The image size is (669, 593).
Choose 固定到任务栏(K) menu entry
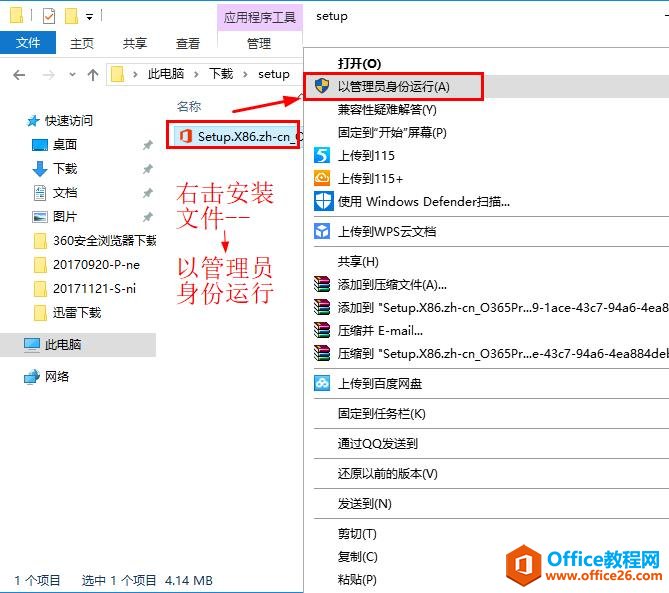381,413
